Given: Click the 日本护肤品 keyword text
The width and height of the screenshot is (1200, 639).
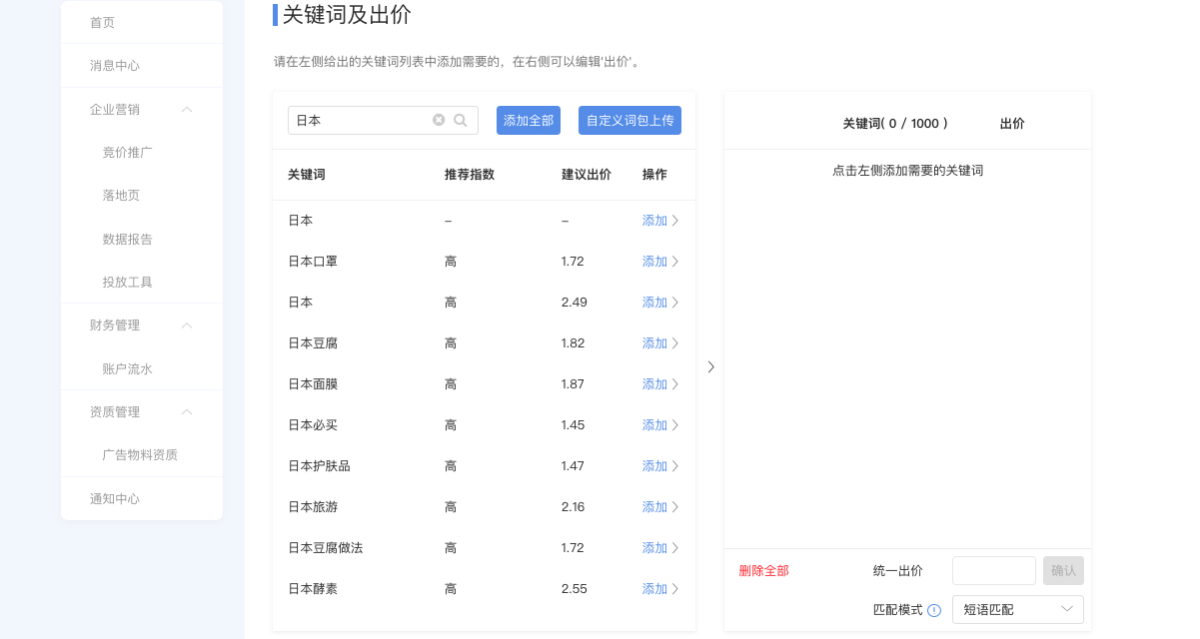Looking at the screenshot, I should pos(319,466).
